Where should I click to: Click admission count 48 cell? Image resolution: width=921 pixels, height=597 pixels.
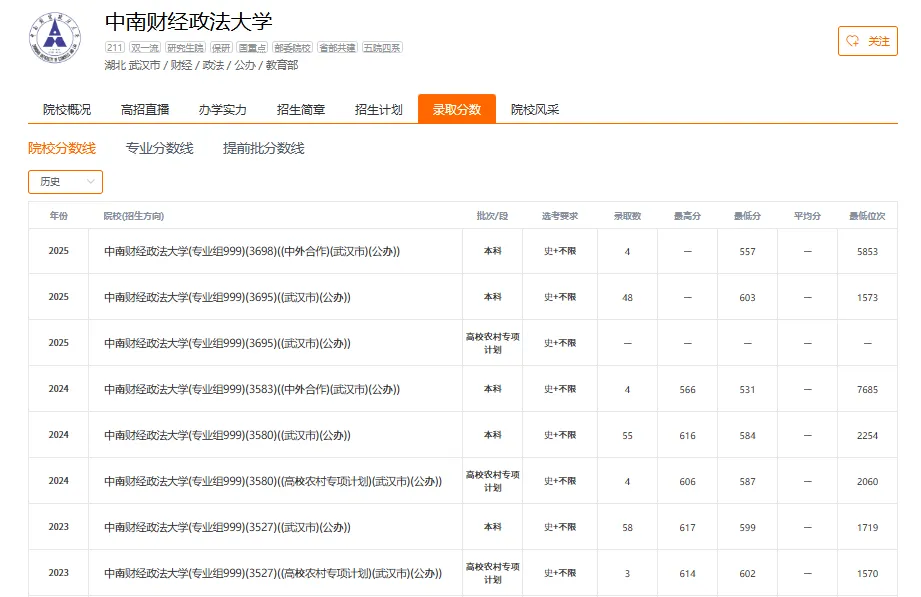pyautogui.click(x=627, y=297)
